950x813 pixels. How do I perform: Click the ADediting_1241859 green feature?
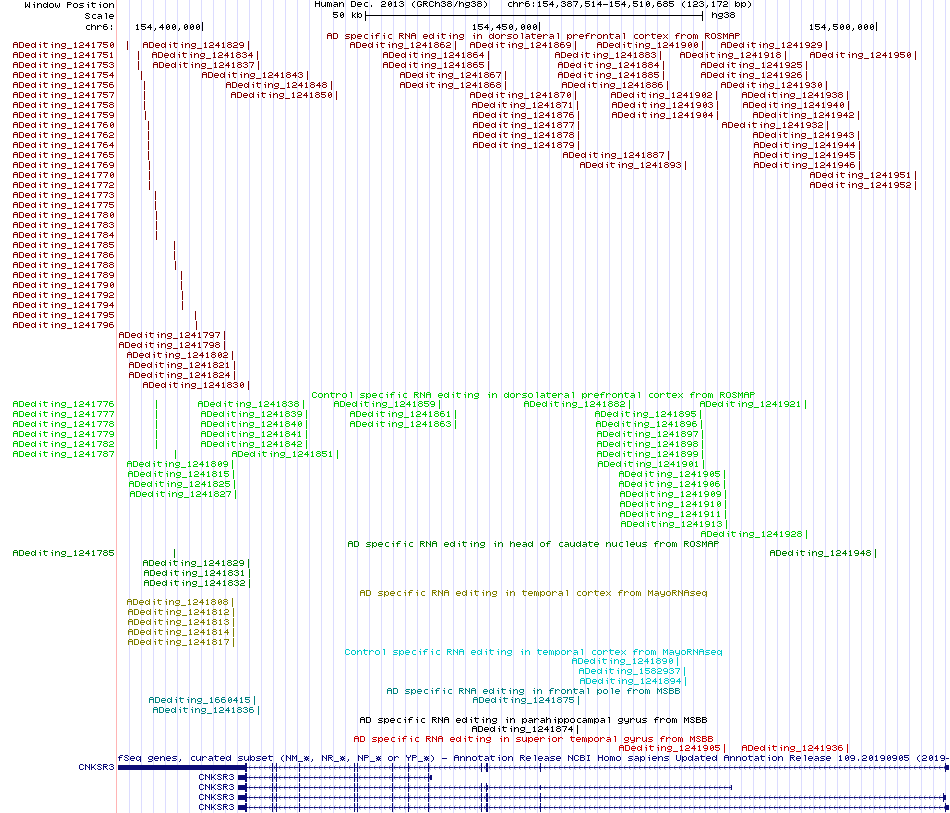(x=384, y=404)
